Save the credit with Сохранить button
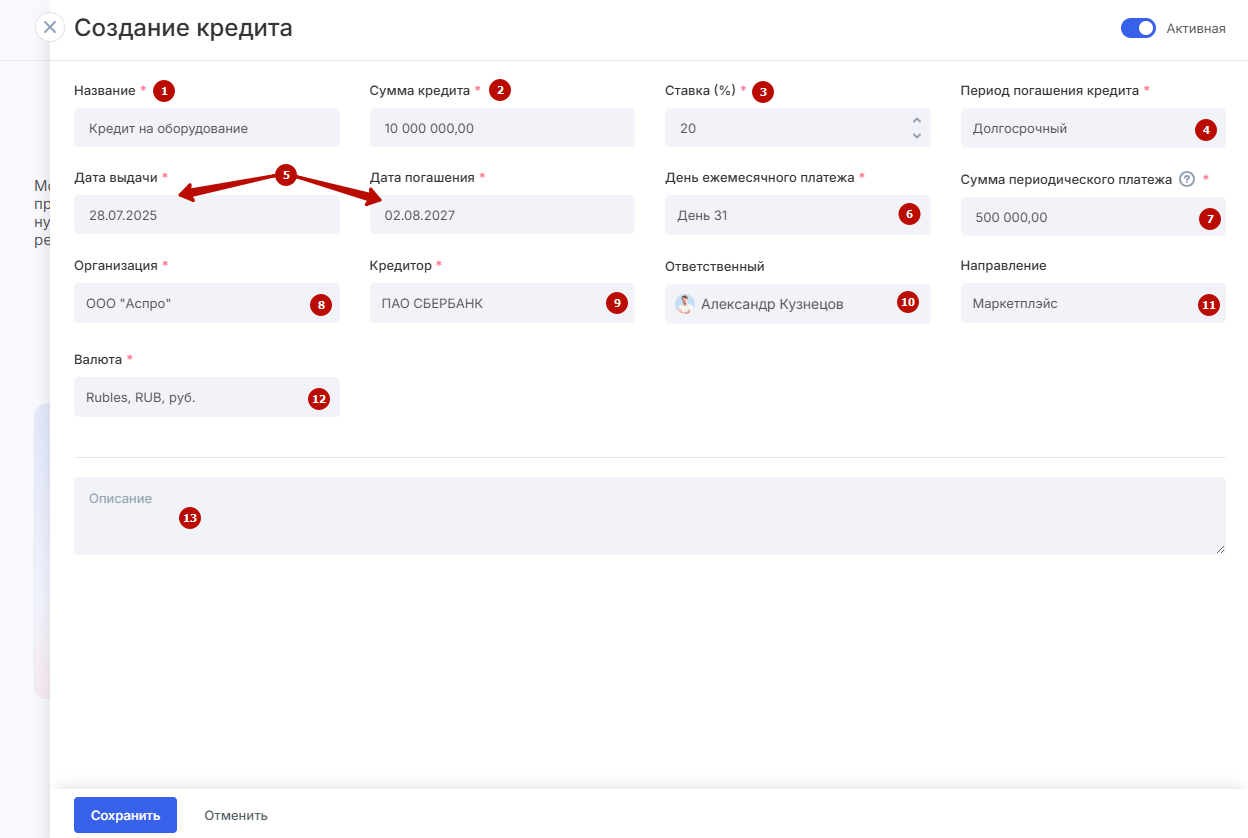This screenshot has height=838, width=1248. [x=125, y=815]
